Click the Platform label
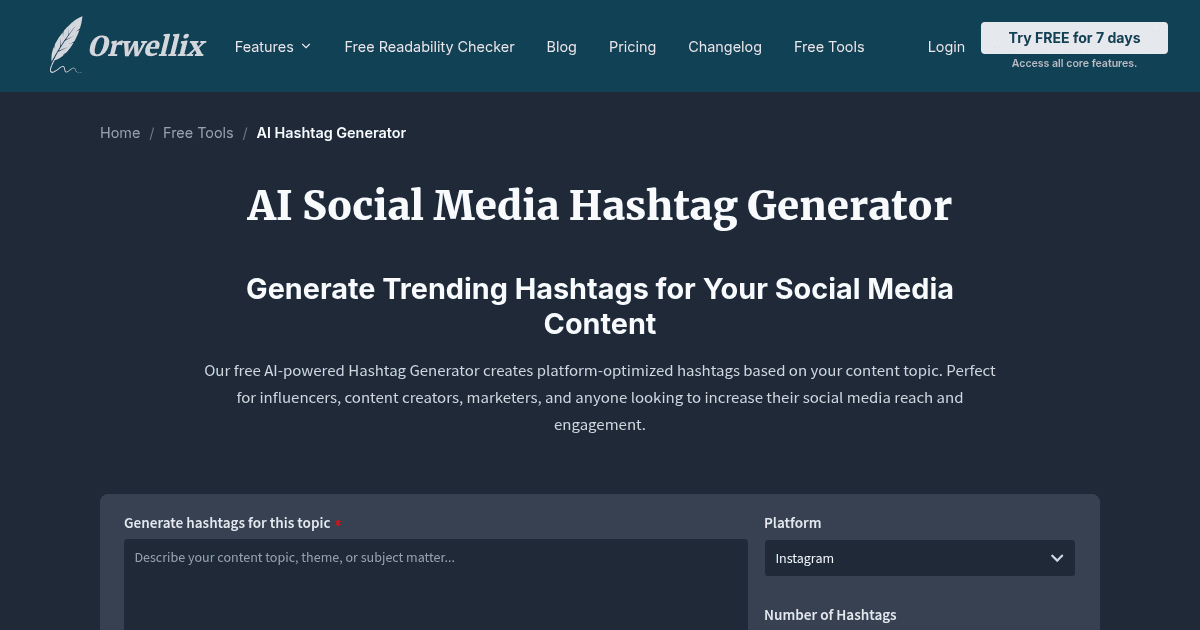Screen dimensions: 1200x630 click(792, 523)
